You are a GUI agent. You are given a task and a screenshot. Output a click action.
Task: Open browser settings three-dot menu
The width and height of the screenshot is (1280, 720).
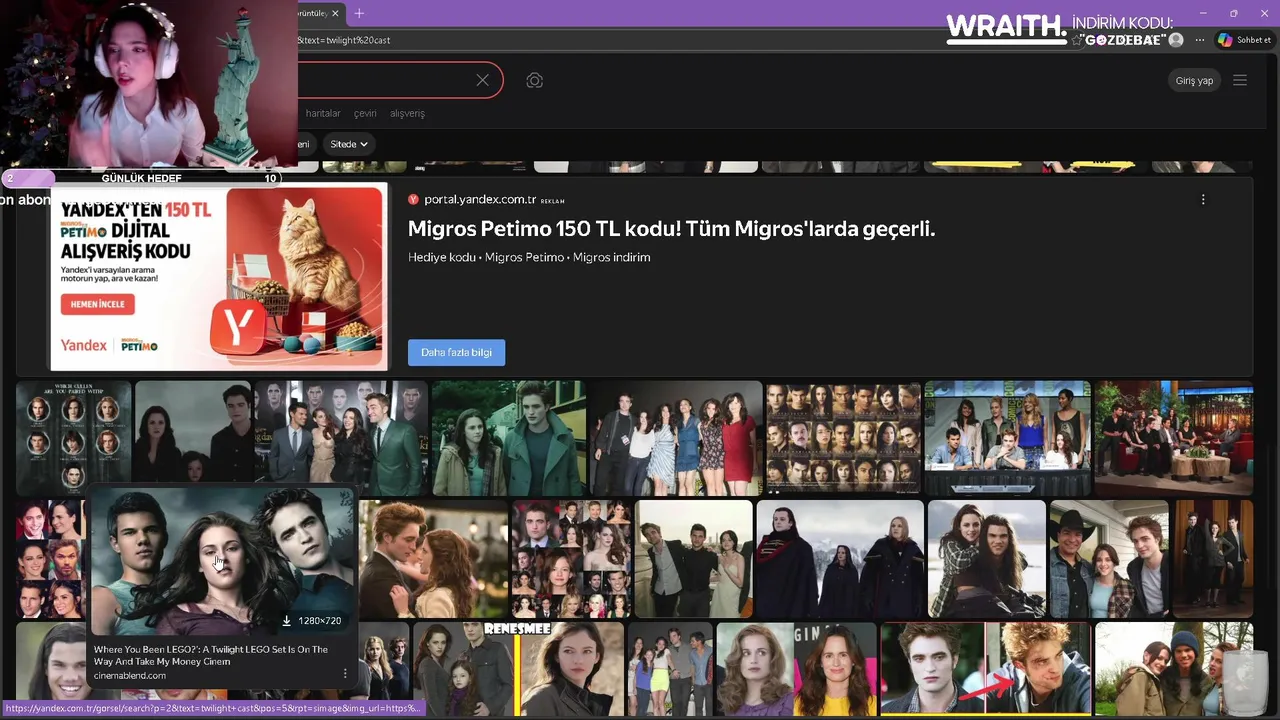click(x=1200, y=40)
